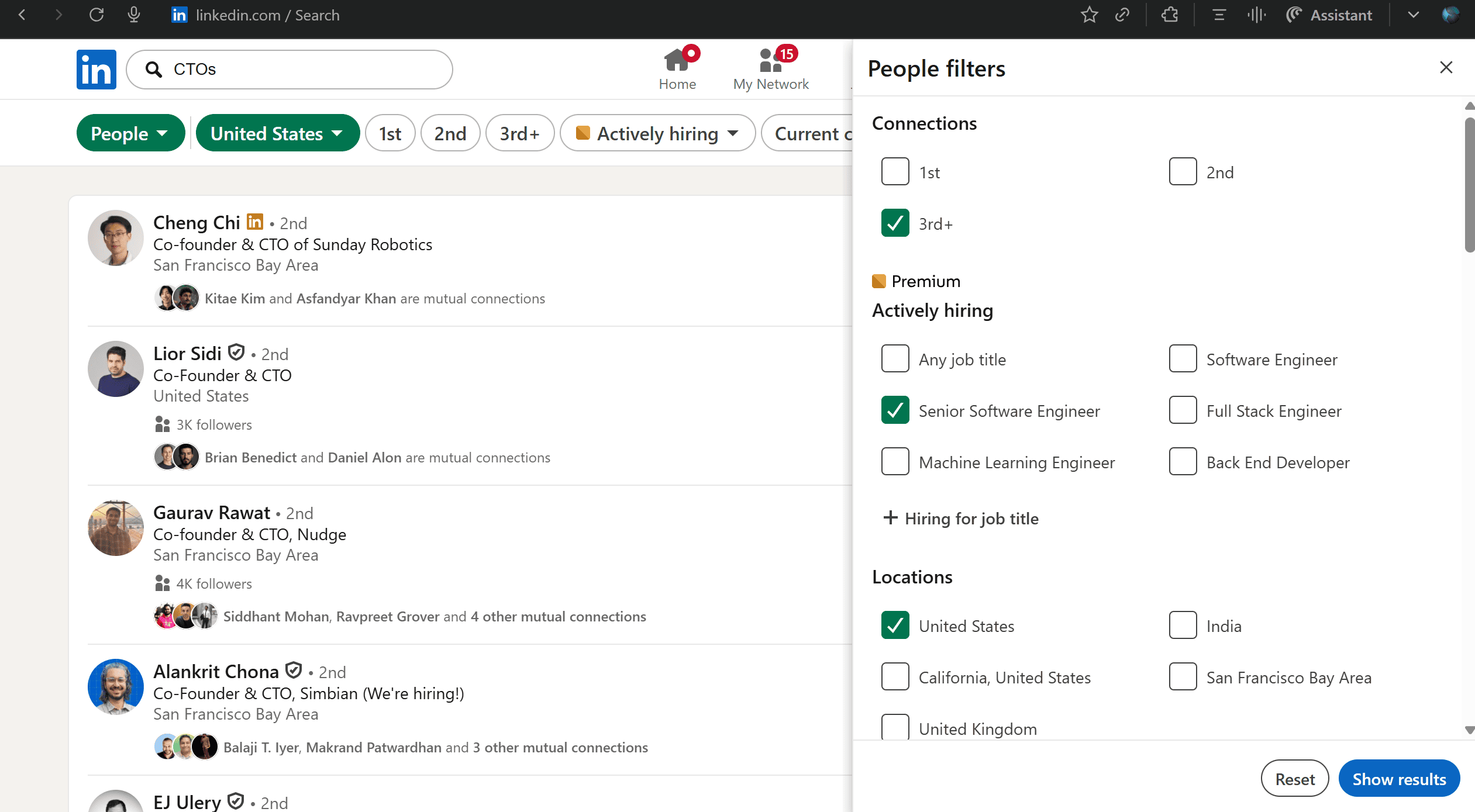The height and width of the screenshot is (812, 1475).
Task: Enable the Machine Learning Engineer checkbox
Action: (895, 462)
